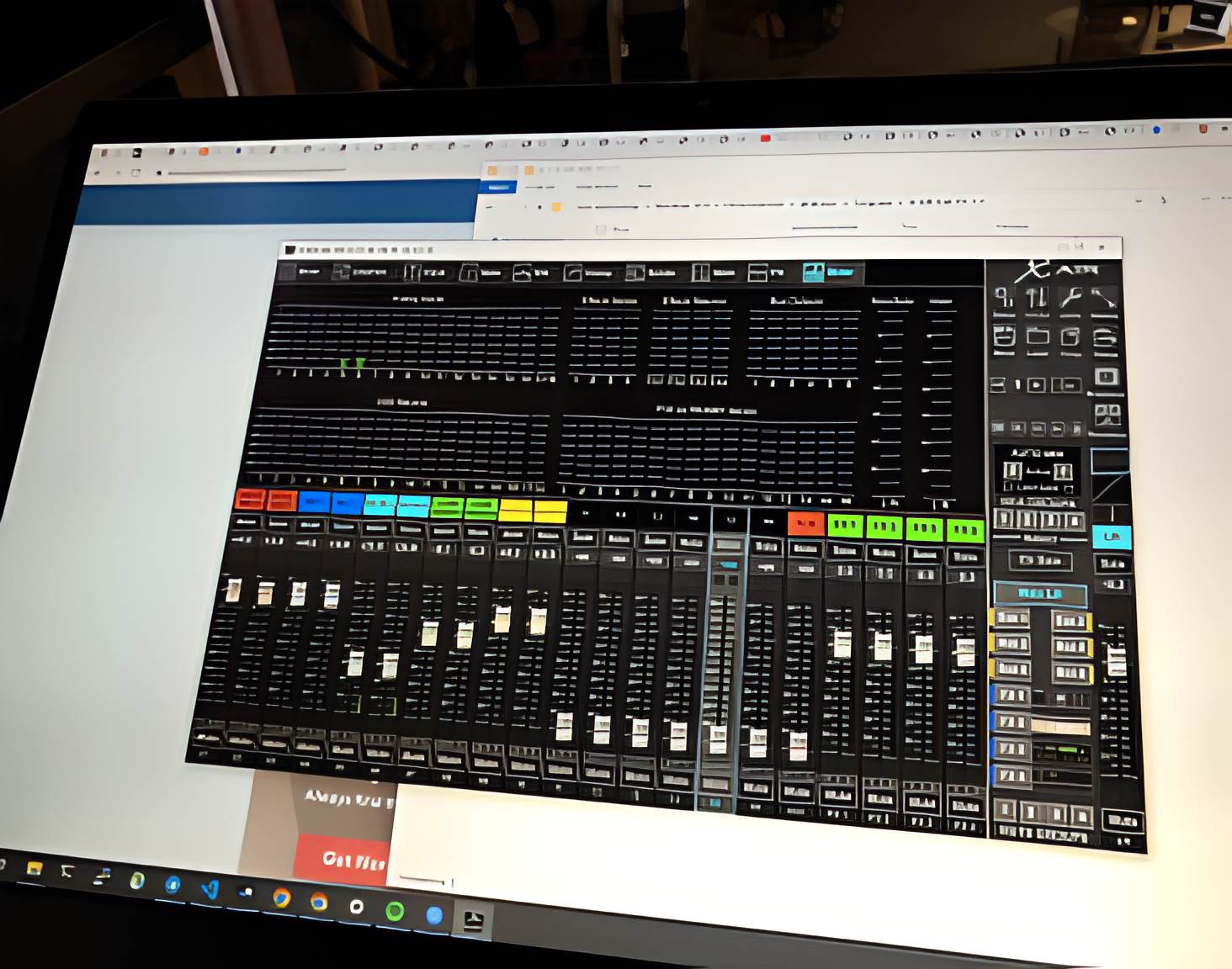Click the bright cyan LR button right panel

click(x=1112, y=537)
